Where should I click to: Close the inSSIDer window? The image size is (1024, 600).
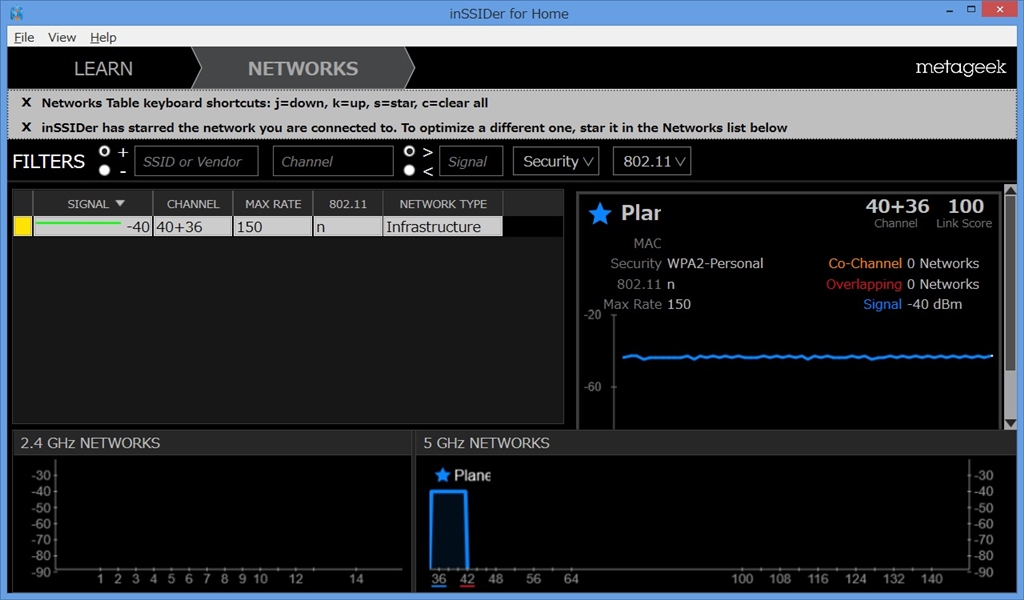coord(1000,10)
